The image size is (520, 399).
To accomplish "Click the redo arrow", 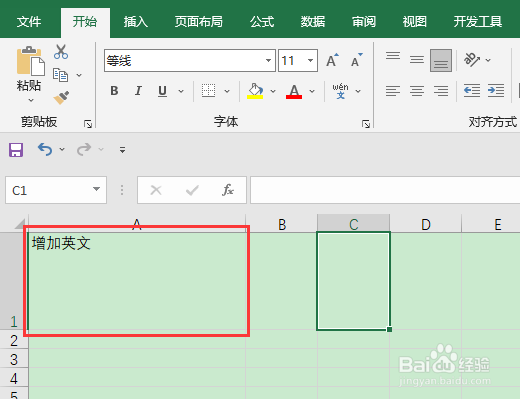I will click(84, 149).
